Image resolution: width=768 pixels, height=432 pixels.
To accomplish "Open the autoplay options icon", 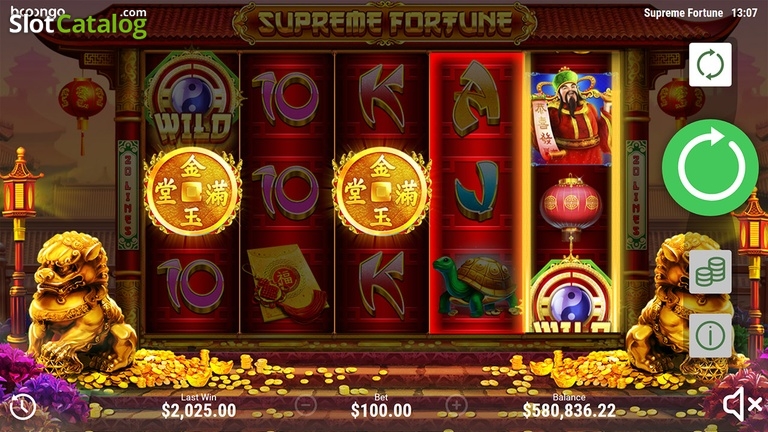I will [x=710, y=65].
